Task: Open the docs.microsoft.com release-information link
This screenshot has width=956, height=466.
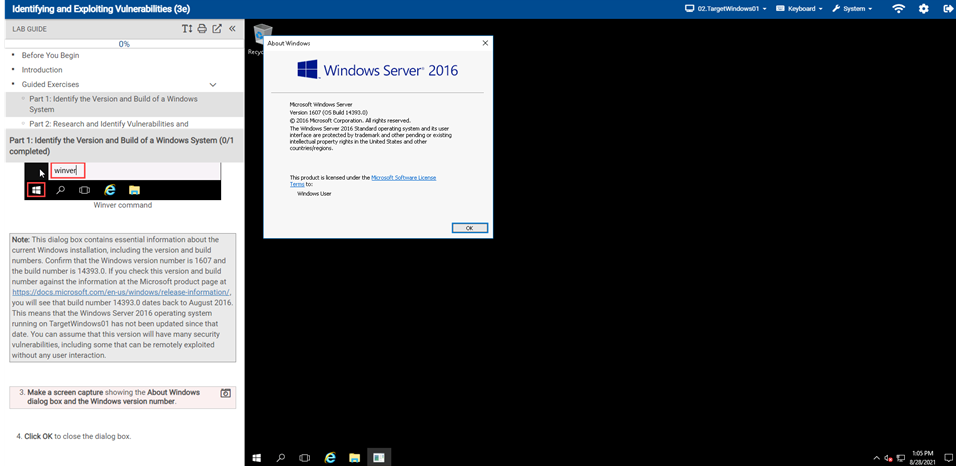Action: tap(121, 292)
